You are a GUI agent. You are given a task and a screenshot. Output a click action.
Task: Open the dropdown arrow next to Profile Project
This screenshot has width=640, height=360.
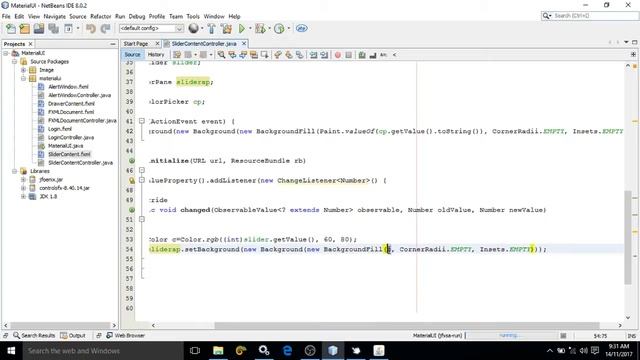289,29
